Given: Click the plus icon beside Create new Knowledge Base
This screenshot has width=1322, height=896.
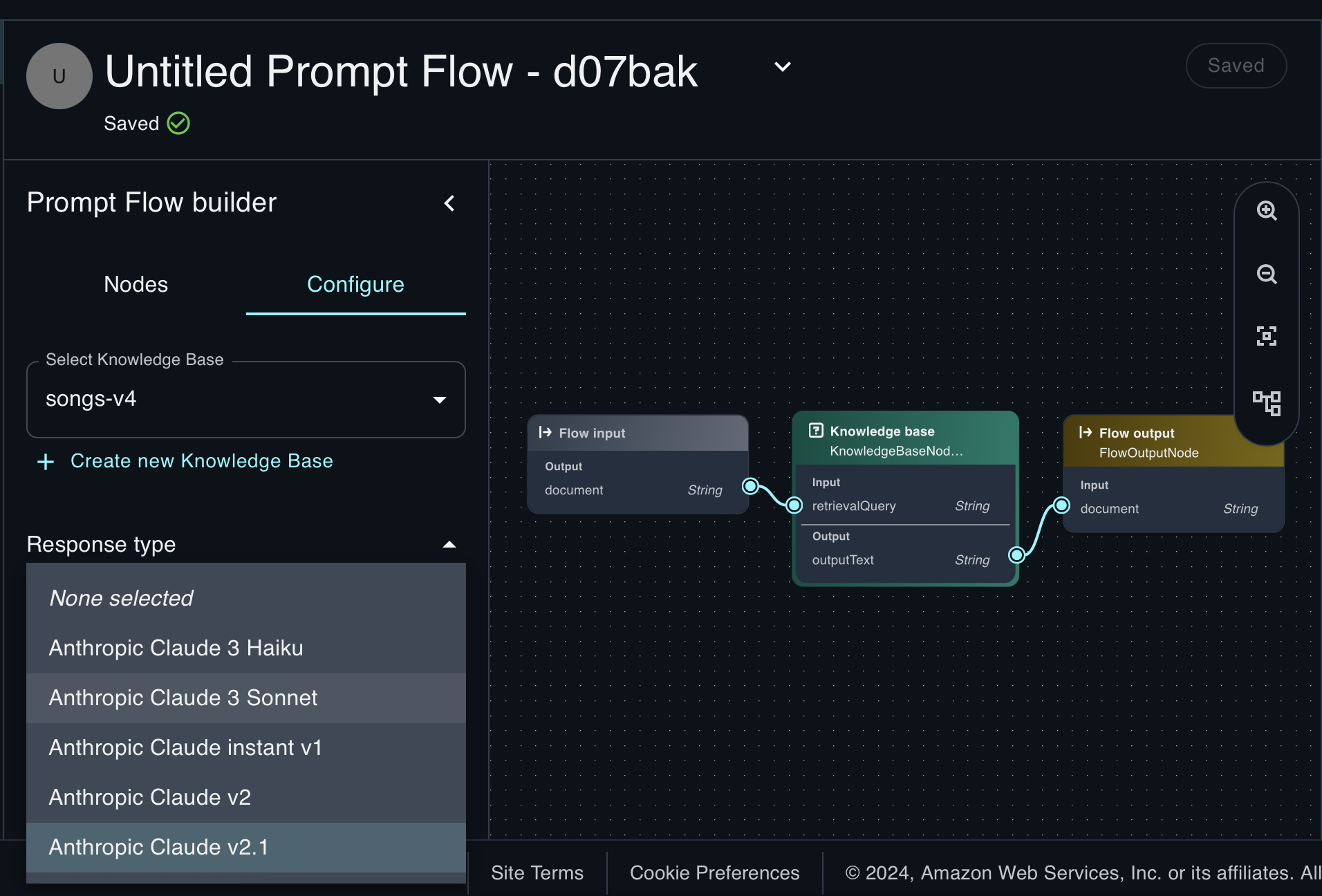Looking at the screenshot, I should tap(46, 461).
